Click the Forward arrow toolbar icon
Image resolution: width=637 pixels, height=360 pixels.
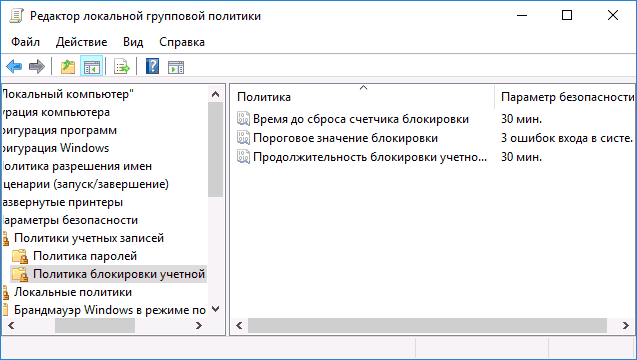pyautogui.click(x=37, y=66)
